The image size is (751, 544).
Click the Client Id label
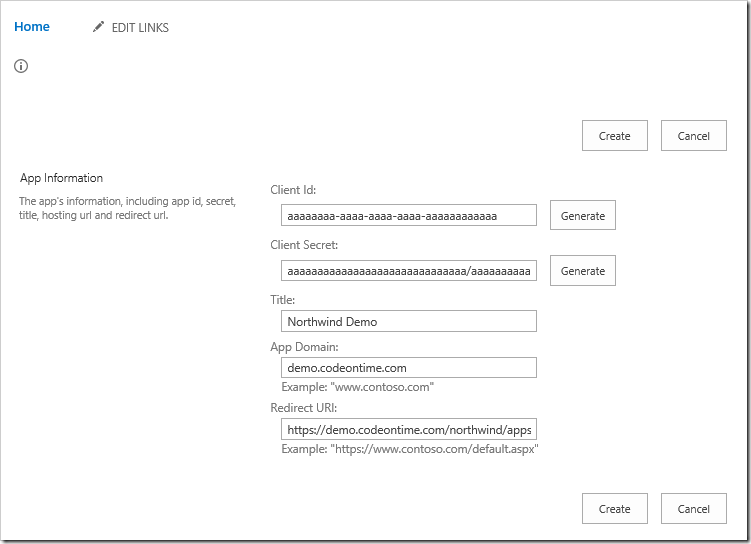click(293, 190)
